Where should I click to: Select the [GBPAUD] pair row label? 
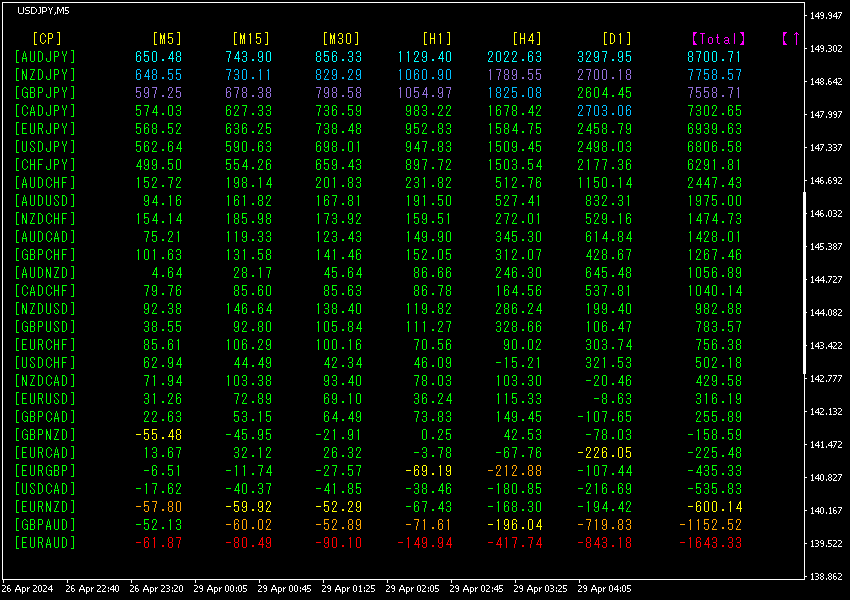click(45, 525)
